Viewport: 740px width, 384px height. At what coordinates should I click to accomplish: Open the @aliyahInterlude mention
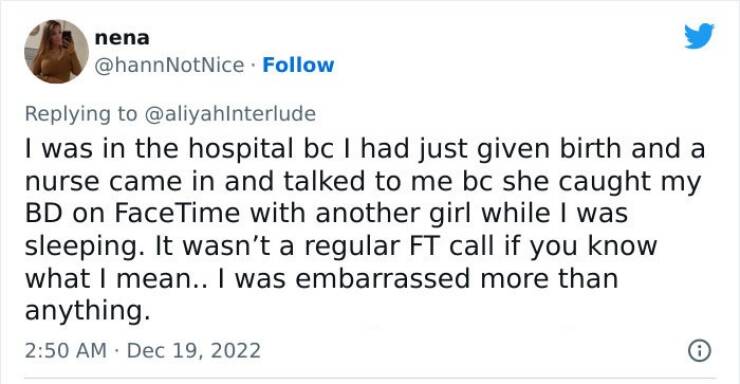point(230,114)
